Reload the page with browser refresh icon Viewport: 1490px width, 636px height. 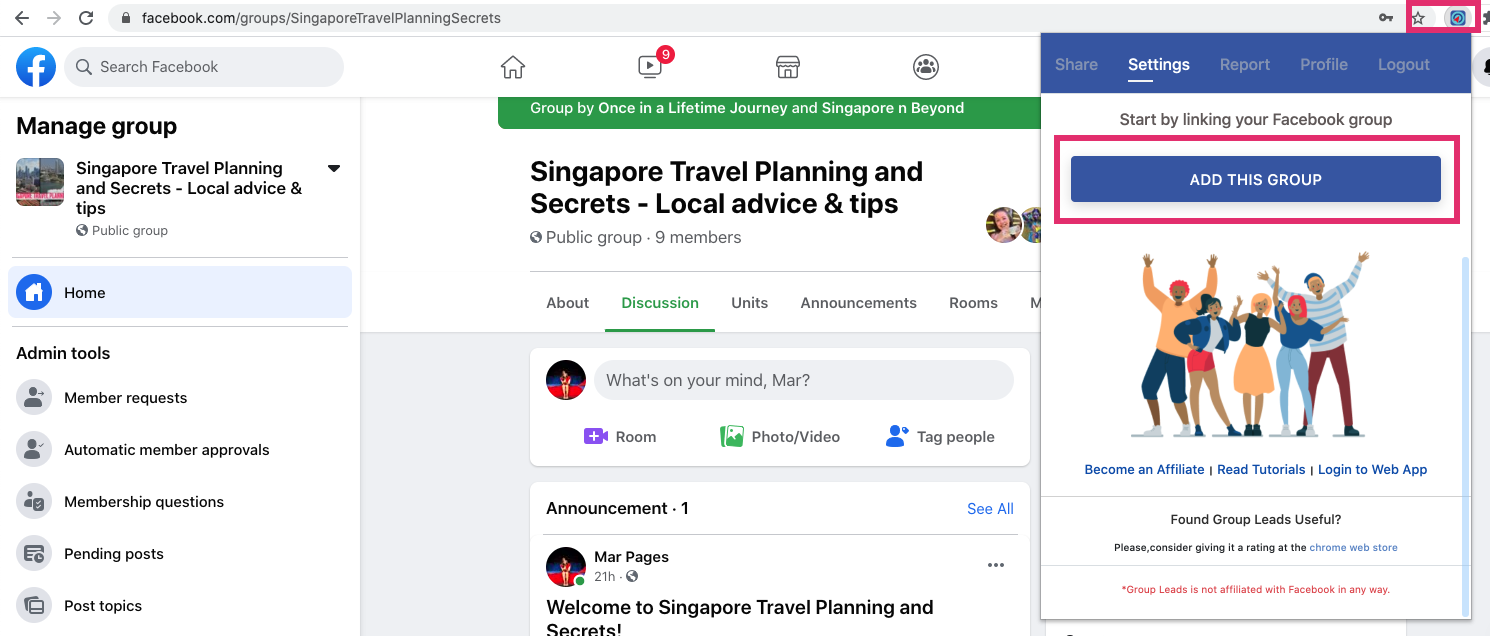[x=86, y=18]
